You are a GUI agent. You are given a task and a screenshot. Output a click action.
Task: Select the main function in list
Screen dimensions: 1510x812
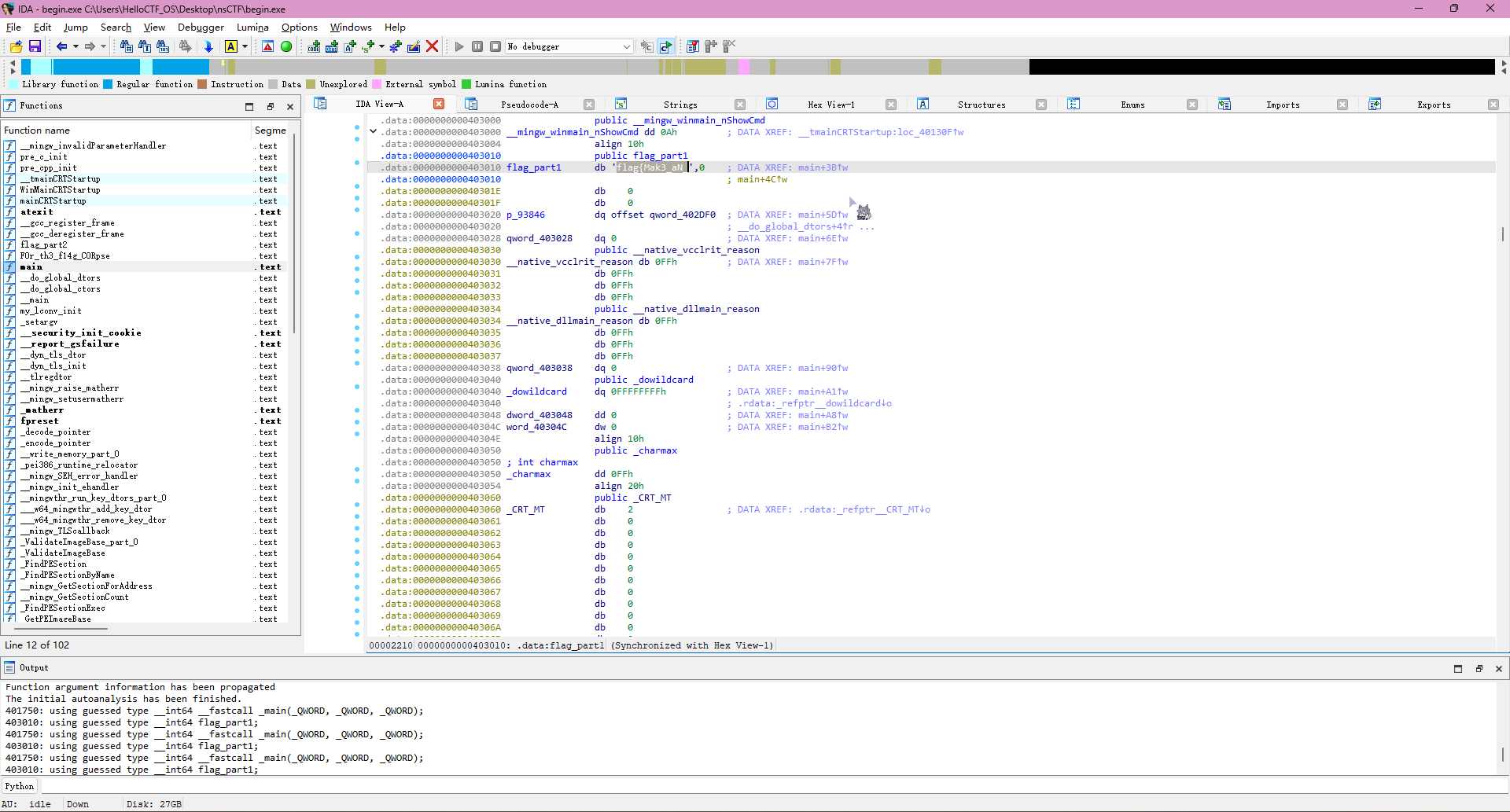(31, 267)
